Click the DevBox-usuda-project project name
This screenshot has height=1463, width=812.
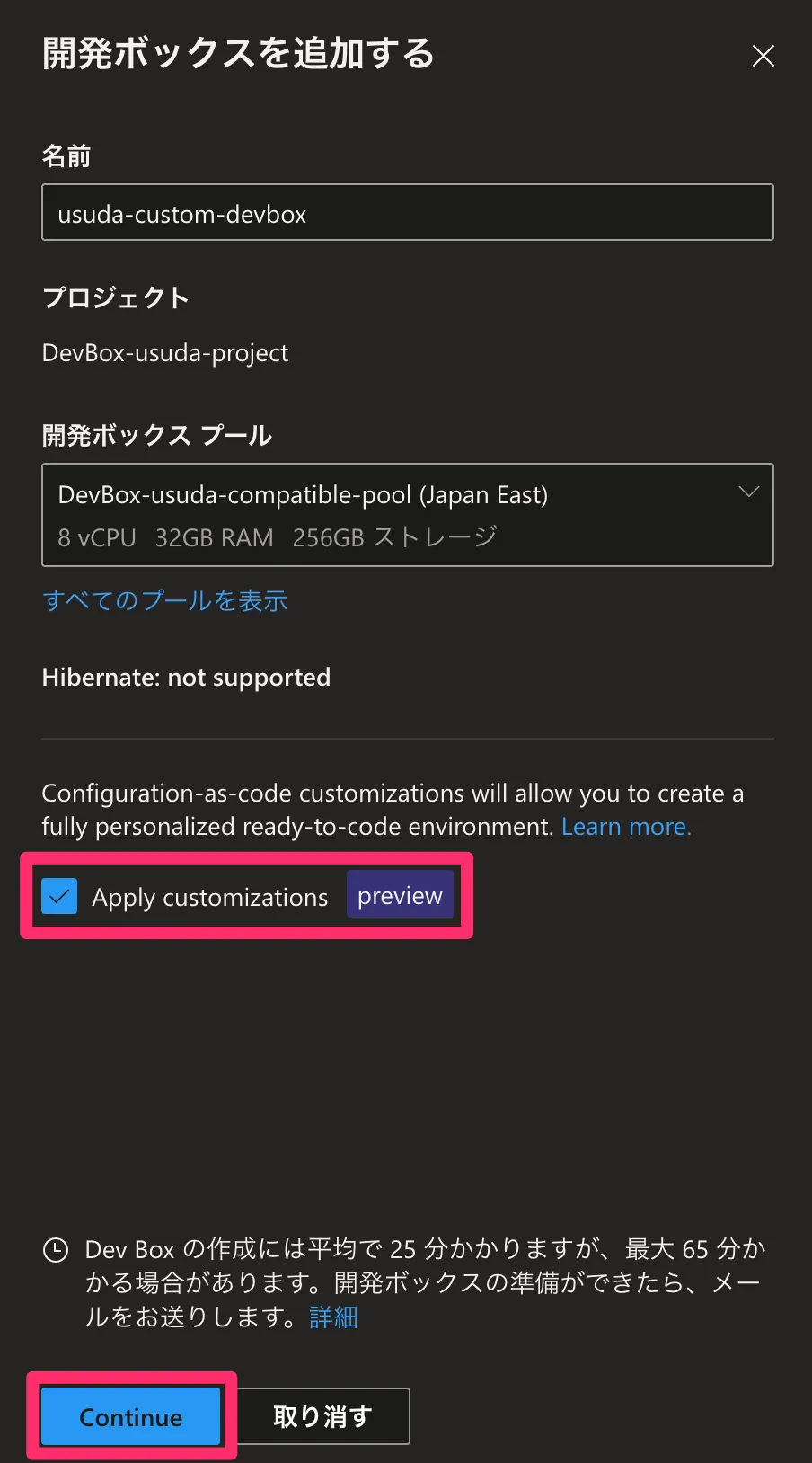[x=165, y=352]
